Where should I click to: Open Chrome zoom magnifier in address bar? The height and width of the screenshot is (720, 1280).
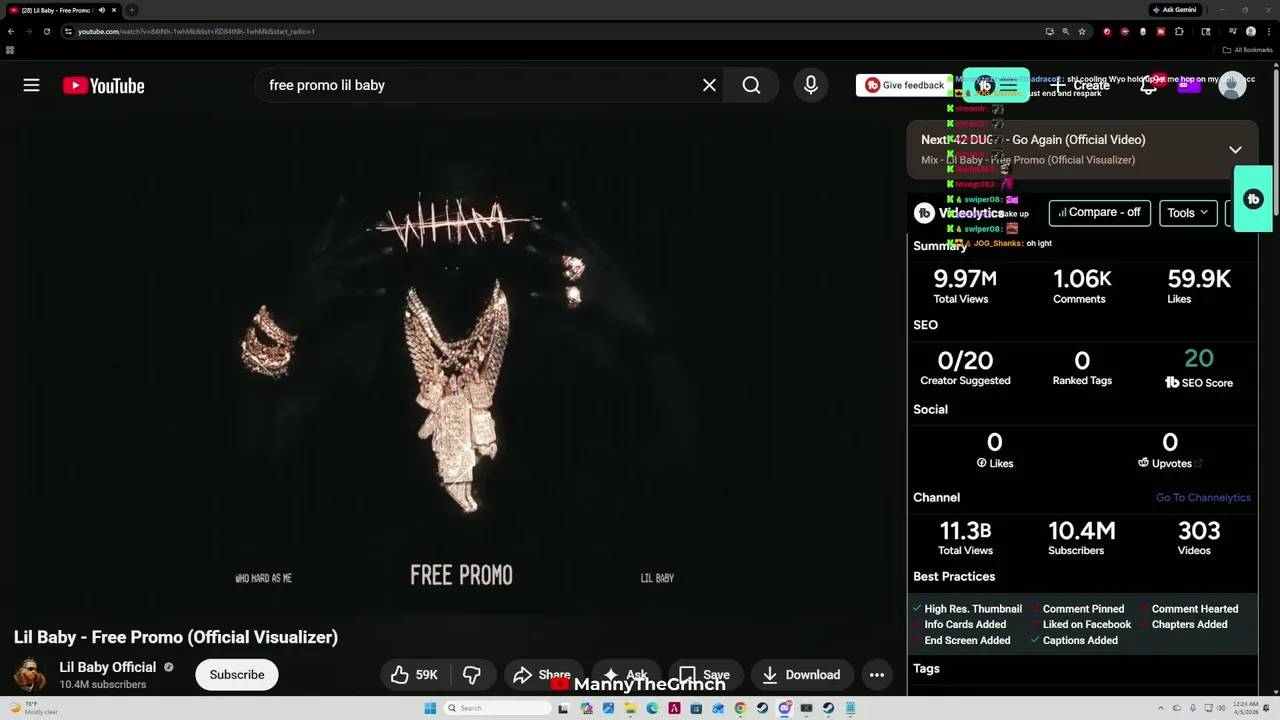tap(1066, 31)
